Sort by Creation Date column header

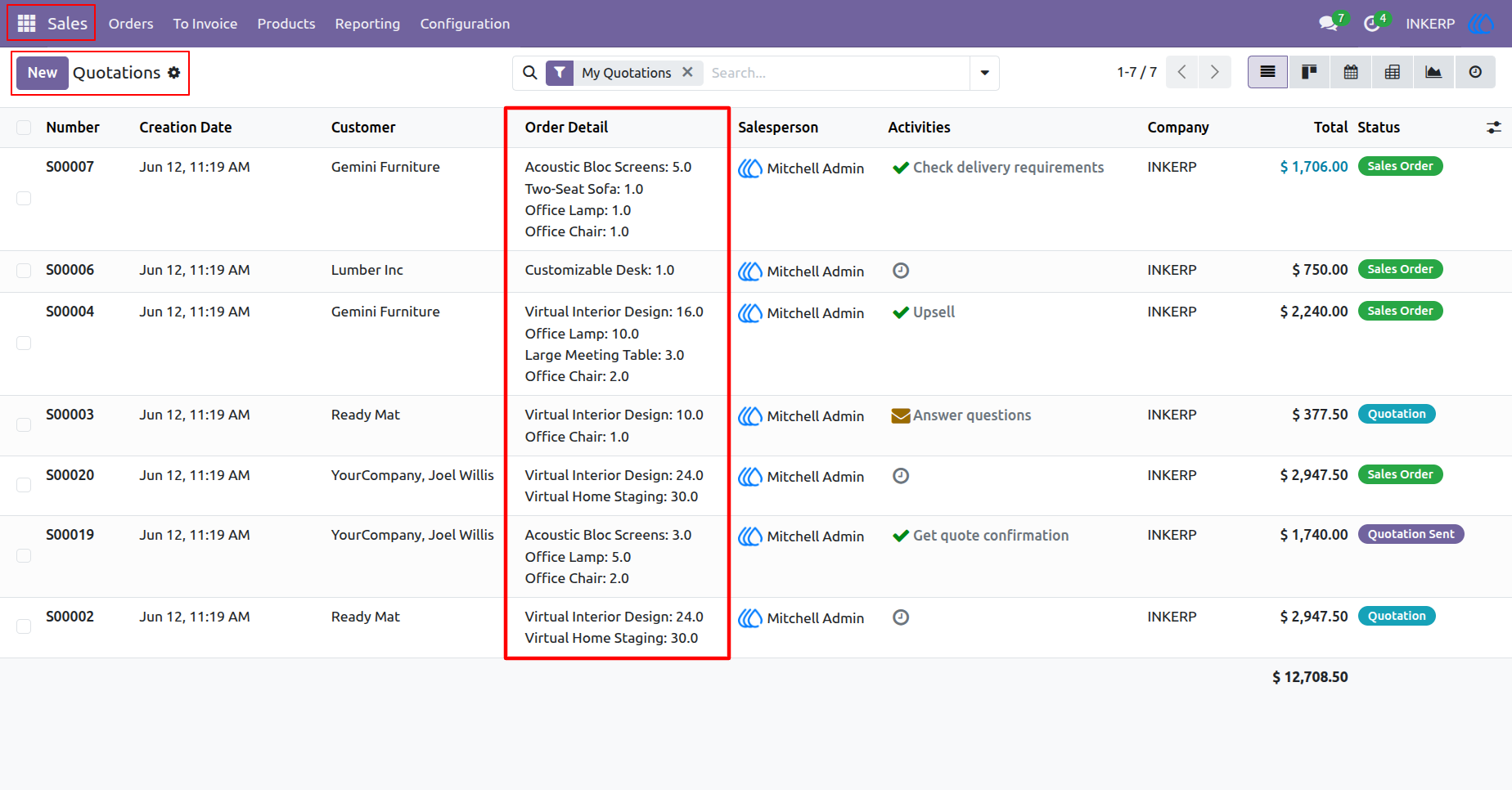point(186,128)
